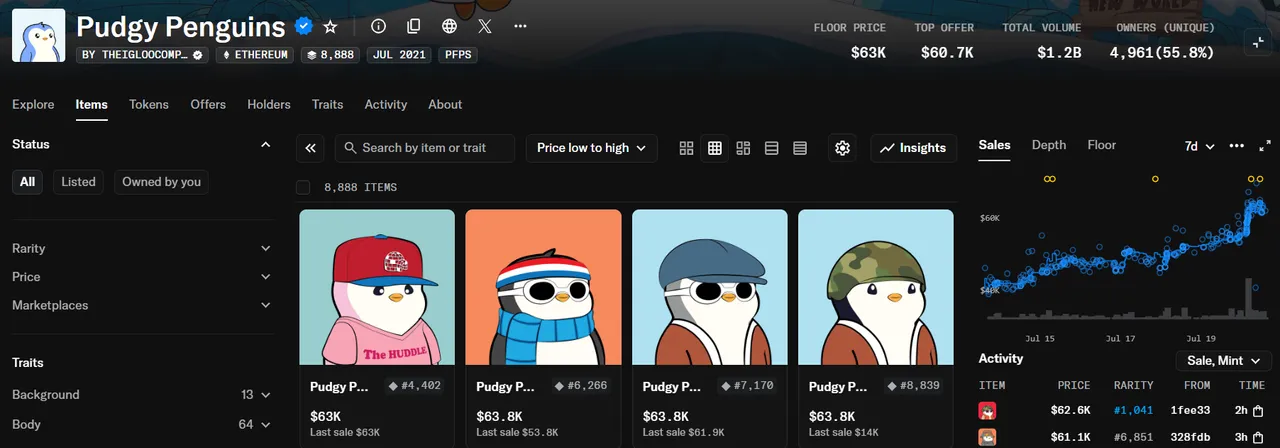Favorite the collection with the star icon

pyautogui.click(x=330, y=26)
